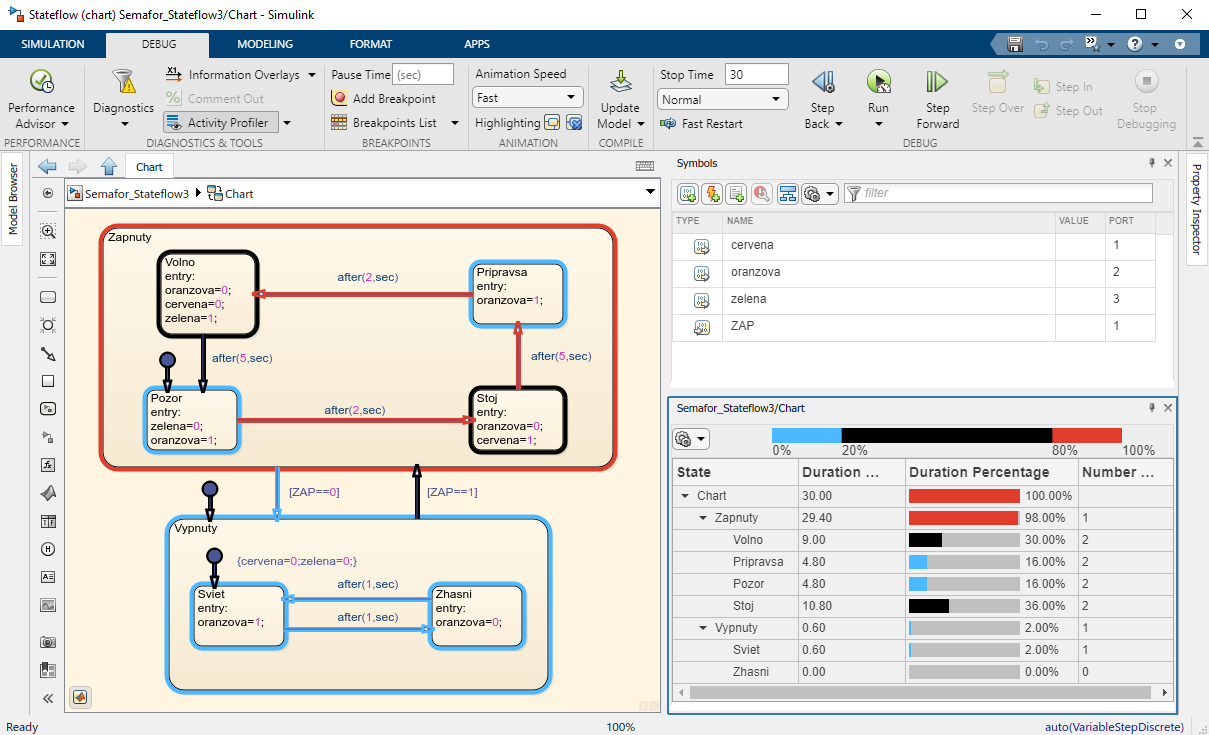The height and width of the screenshot is (735, 1209).
Task: Select the Default Transition palette tool
Action: 48,353
